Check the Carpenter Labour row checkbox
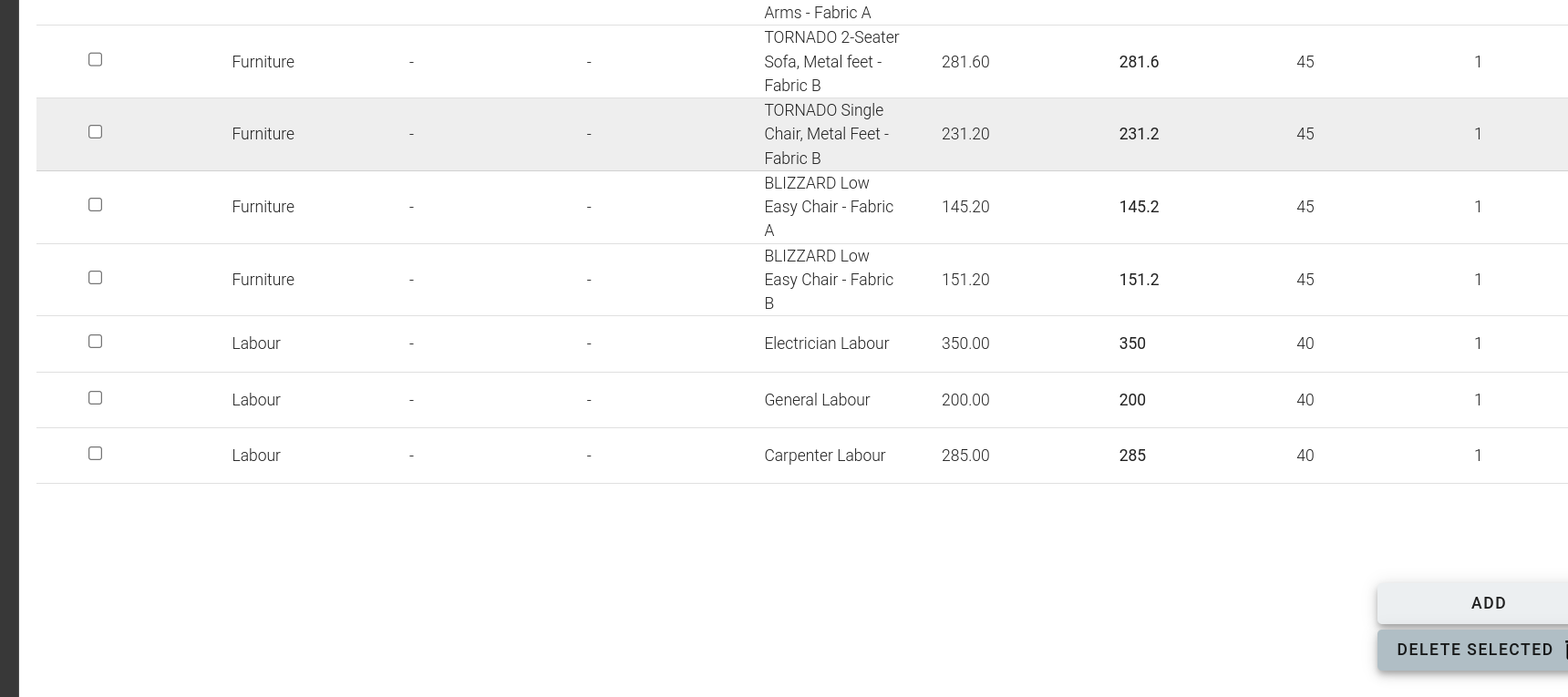The width and height of the screenshot is (1568, 697). tap(95, 454)
